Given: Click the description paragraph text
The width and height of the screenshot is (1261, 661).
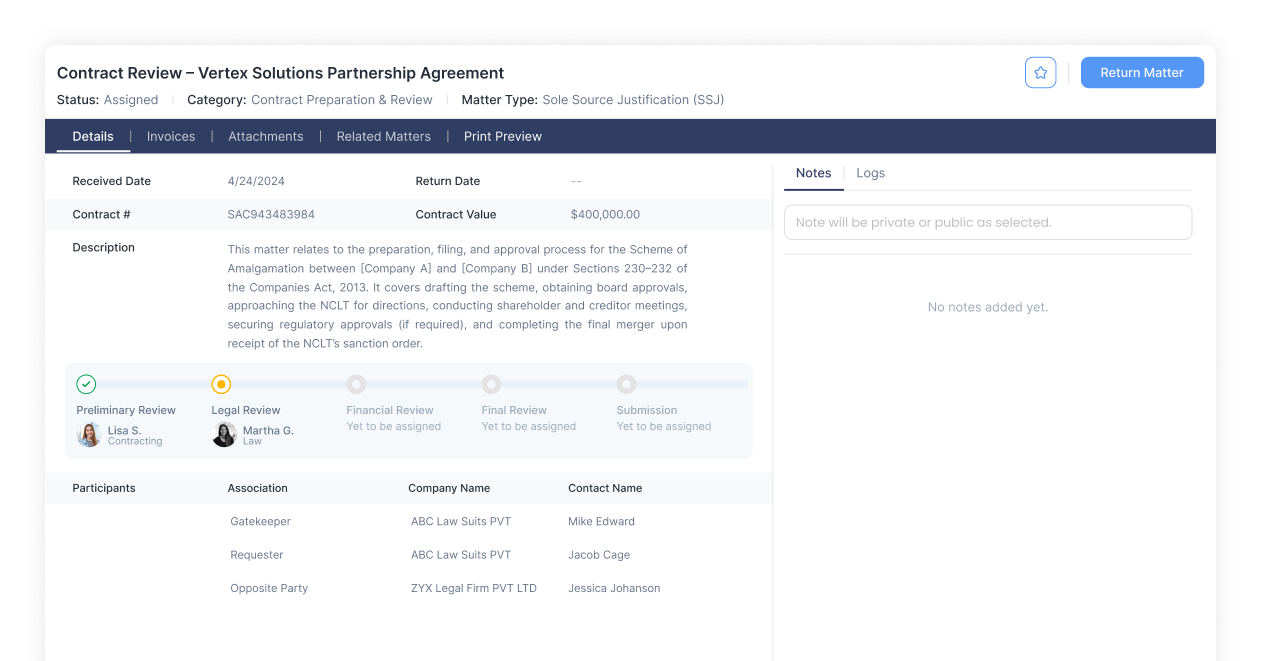Looking at the screenshot, I should pyautogui.click(x=458, y=296).
